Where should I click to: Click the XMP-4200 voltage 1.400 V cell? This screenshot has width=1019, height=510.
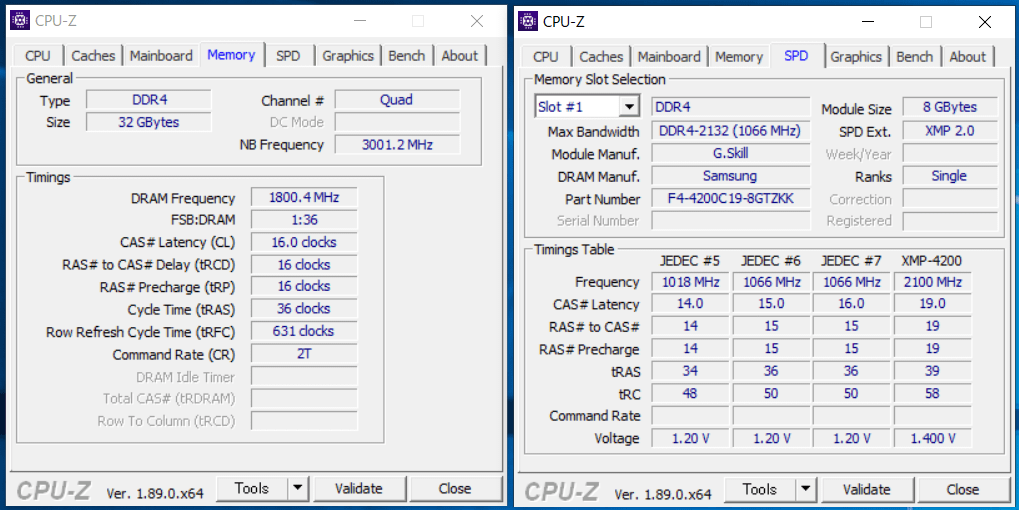tap(933, 439)
